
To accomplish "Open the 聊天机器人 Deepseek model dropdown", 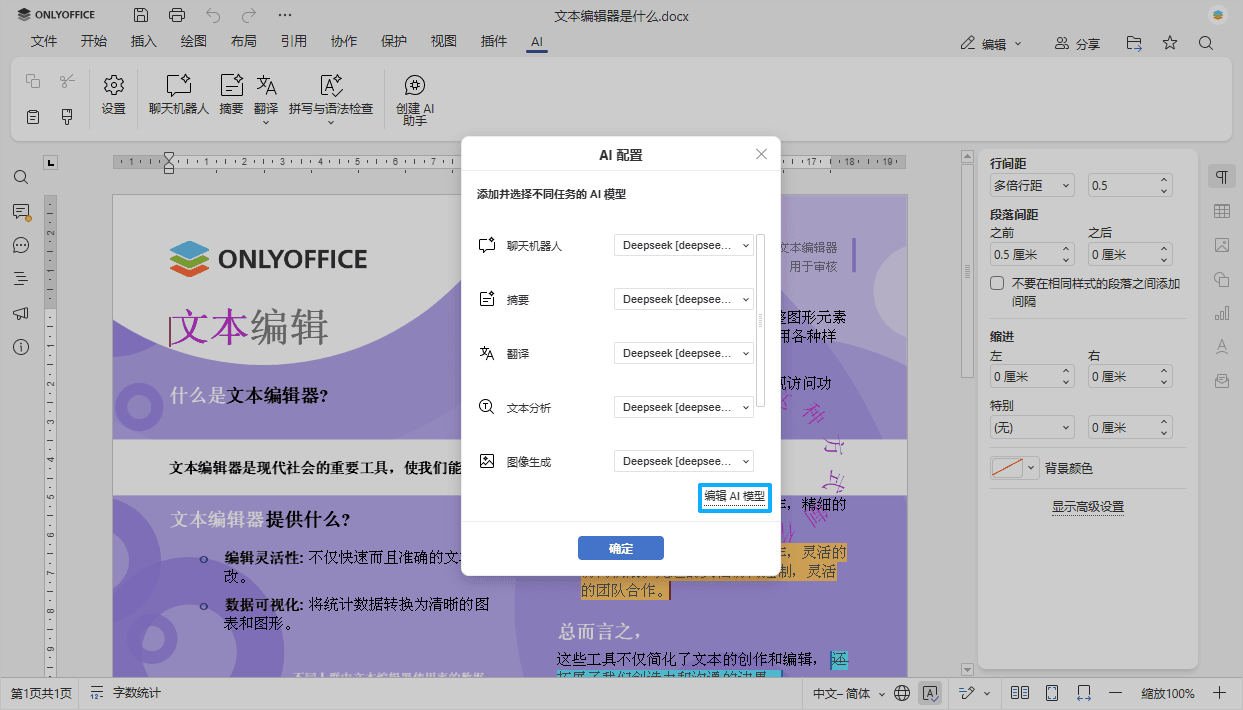I will click(683, 244).
